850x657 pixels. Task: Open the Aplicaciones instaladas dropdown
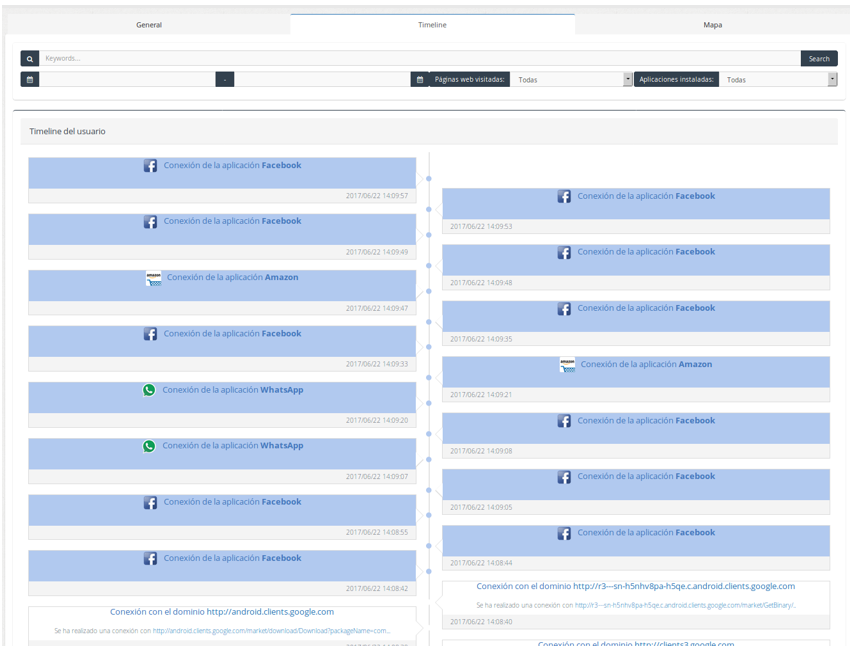click(778, 79)
